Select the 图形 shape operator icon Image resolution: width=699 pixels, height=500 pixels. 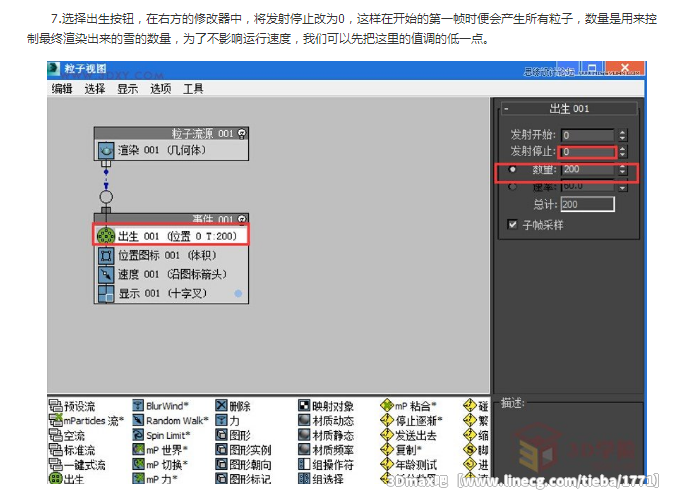click(222, 435)
